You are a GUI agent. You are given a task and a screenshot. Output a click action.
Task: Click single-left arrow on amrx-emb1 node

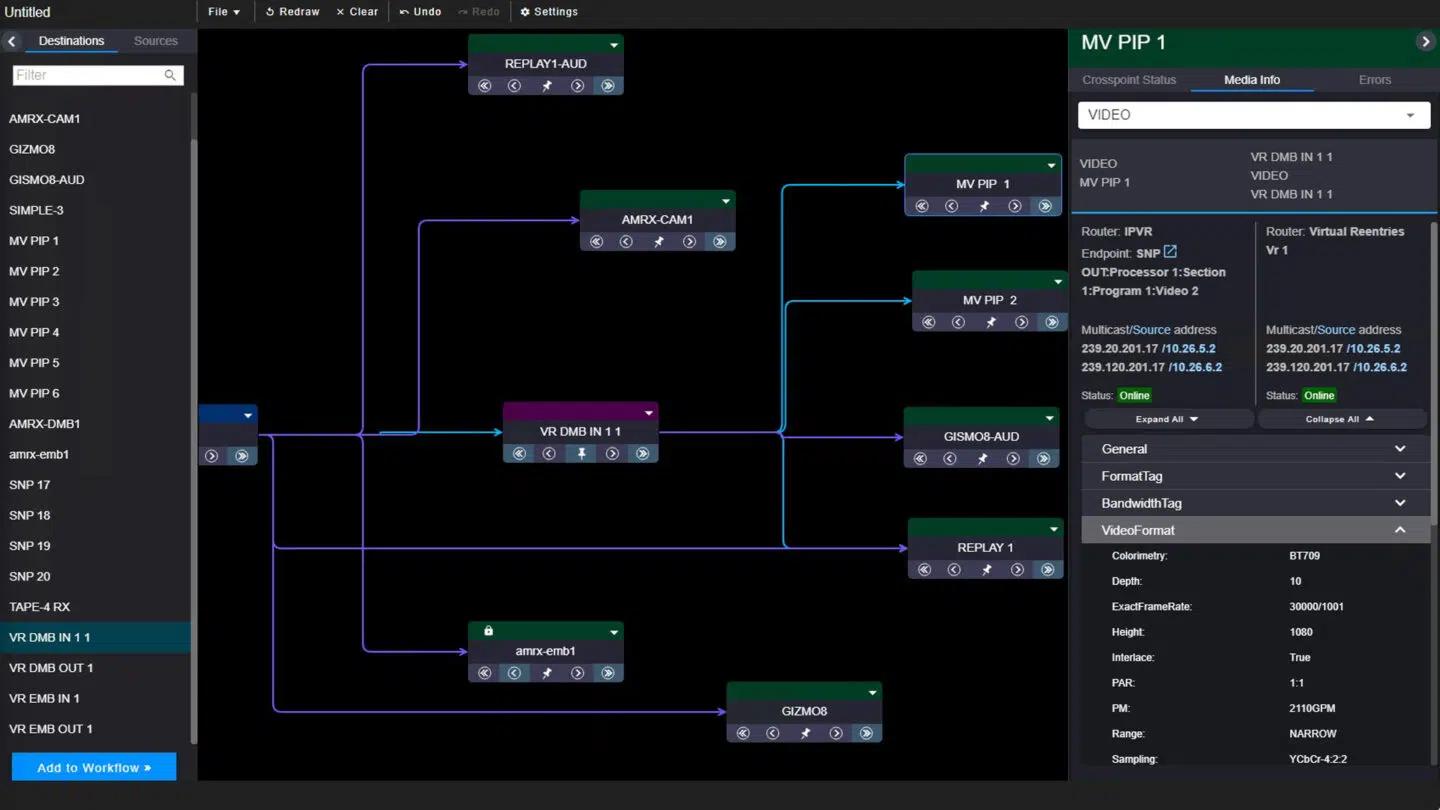[514, 673]
